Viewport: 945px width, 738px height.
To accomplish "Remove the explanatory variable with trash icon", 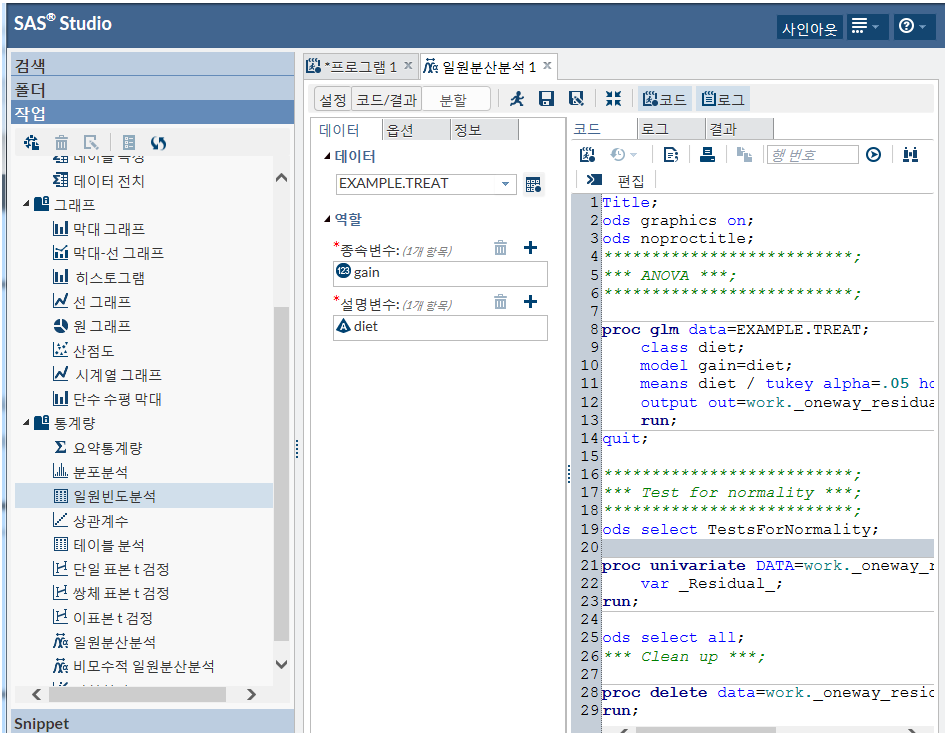I will coord(500,302).
